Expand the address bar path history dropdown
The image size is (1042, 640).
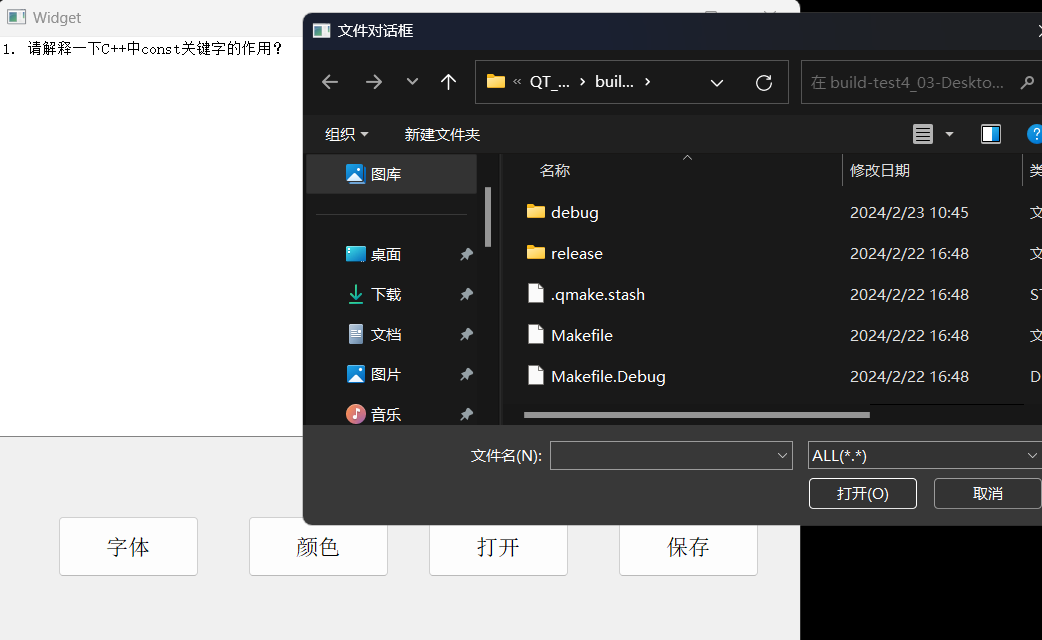coord(716,82)
